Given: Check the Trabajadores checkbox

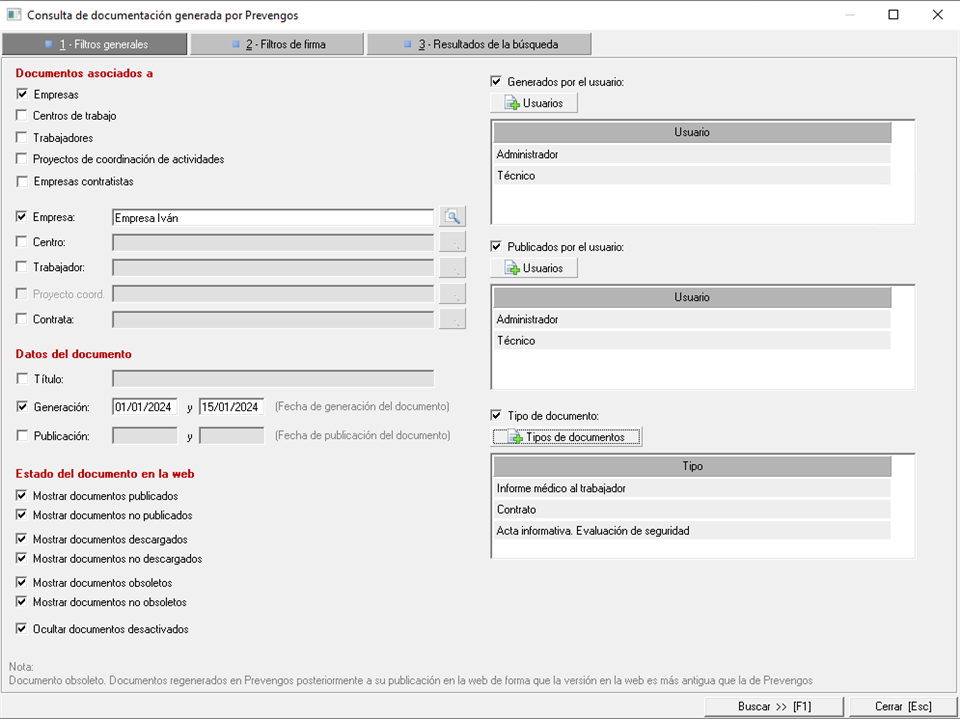Looking at the screenshot, I should [22, 138].
